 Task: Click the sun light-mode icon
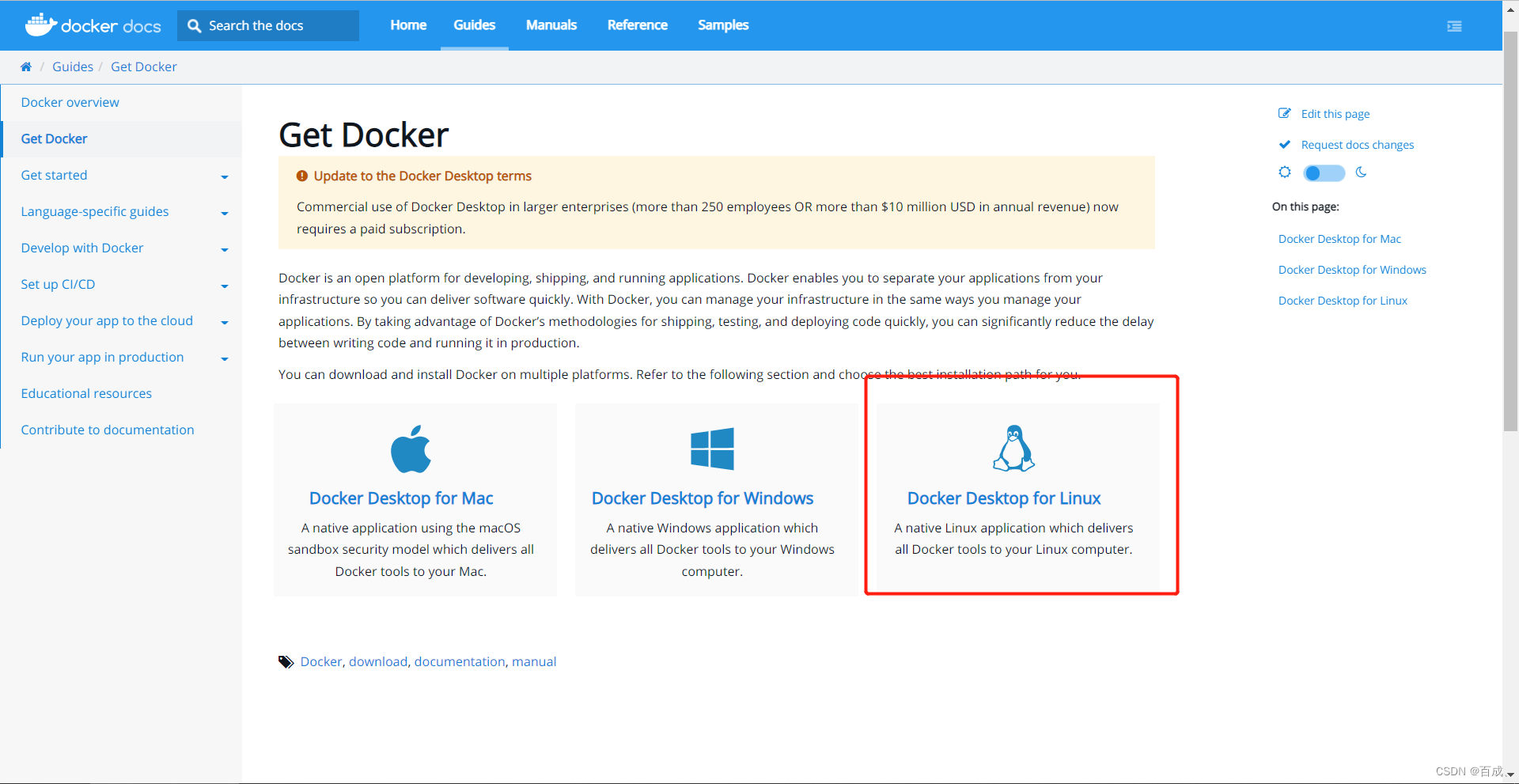click(x=1285, y=172)
